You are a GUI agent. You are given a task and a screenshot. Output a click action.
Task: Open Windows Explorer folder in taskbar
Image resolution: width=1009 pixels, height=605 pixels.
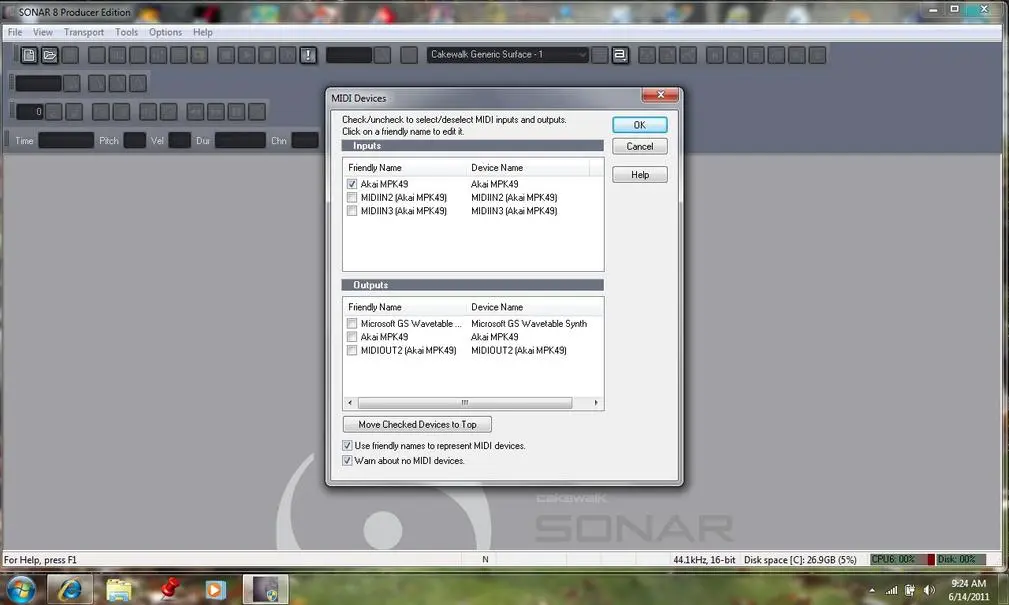(x=118, y=589)
